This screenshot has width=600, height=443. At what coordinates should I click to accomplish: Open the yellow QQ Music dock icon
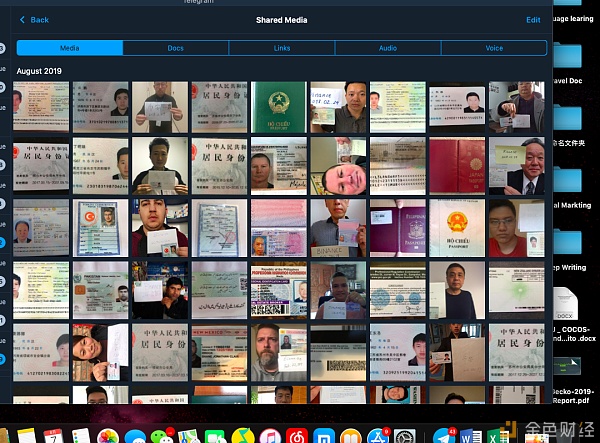pyautogui.click(x=243, y=436)
